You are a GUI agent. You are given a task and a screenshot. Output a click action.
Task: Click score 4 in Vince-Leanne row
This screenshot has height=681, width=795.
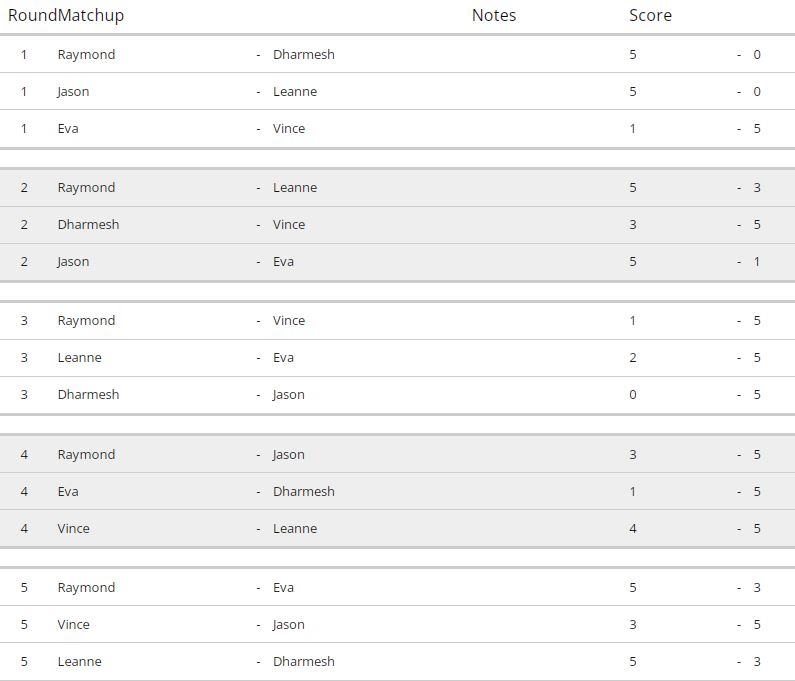633,528
